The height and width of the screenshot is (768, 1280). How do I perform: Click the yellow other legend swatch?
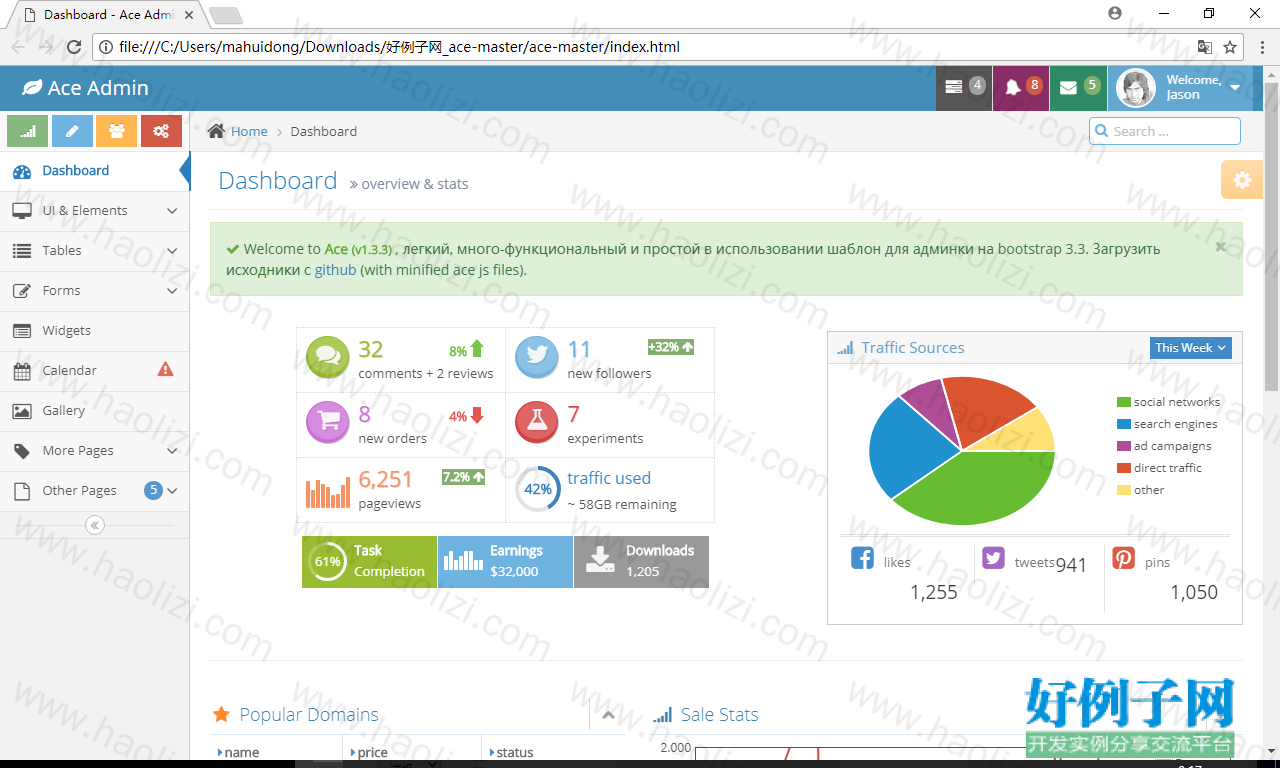click(1124, 490)
